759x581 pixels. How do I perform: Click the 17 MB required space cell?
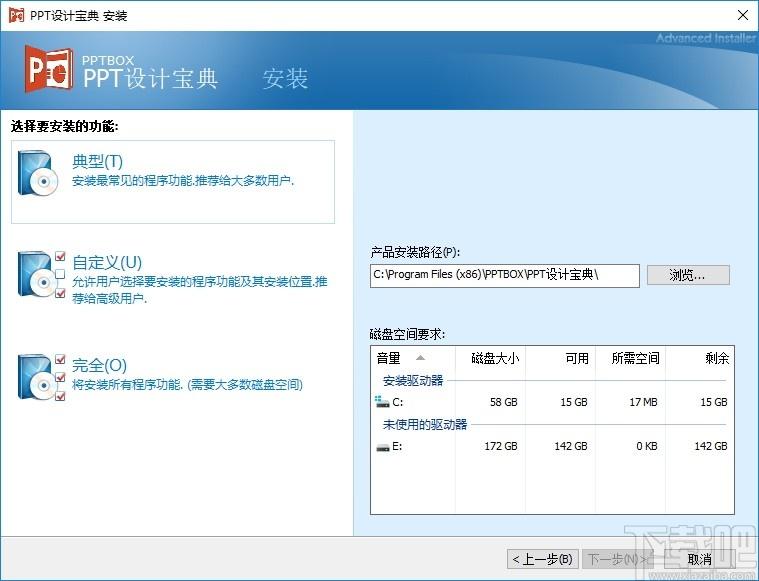point(643,402)
